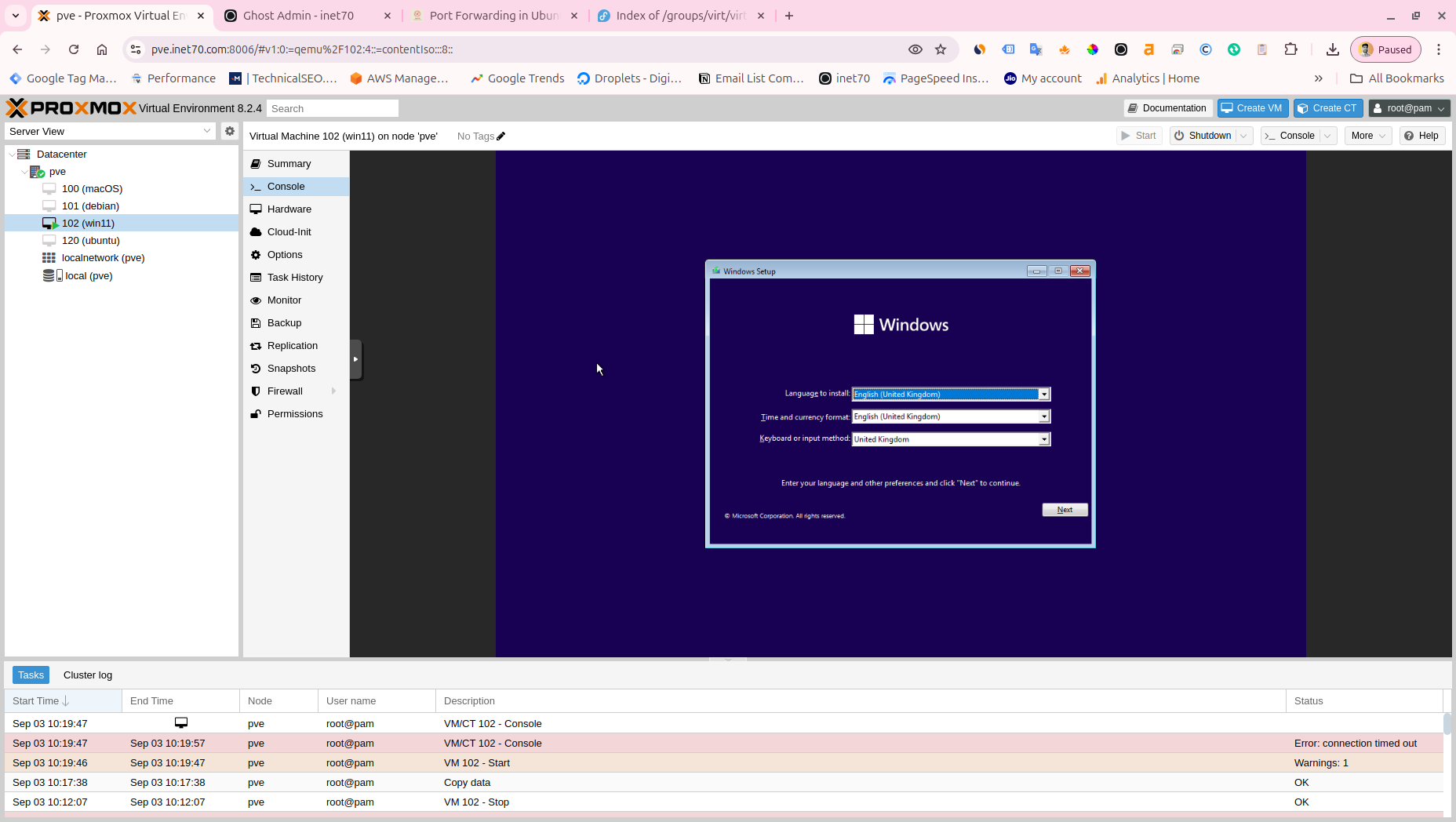
Task: Open the root@pam user menu
Action: (x=1409, y=108)
